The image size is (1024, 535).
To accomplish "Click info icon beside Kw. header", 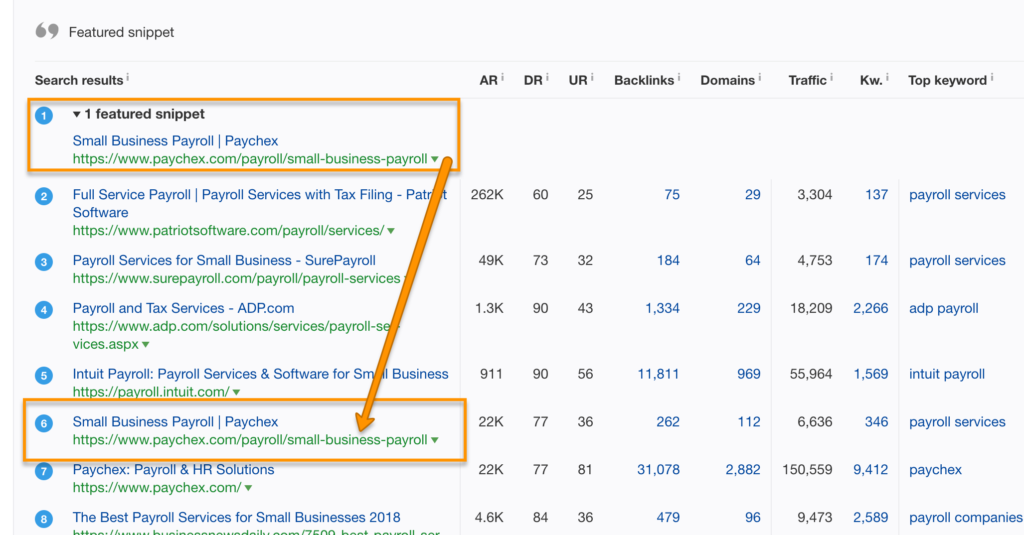I will [x=888, y=78].
